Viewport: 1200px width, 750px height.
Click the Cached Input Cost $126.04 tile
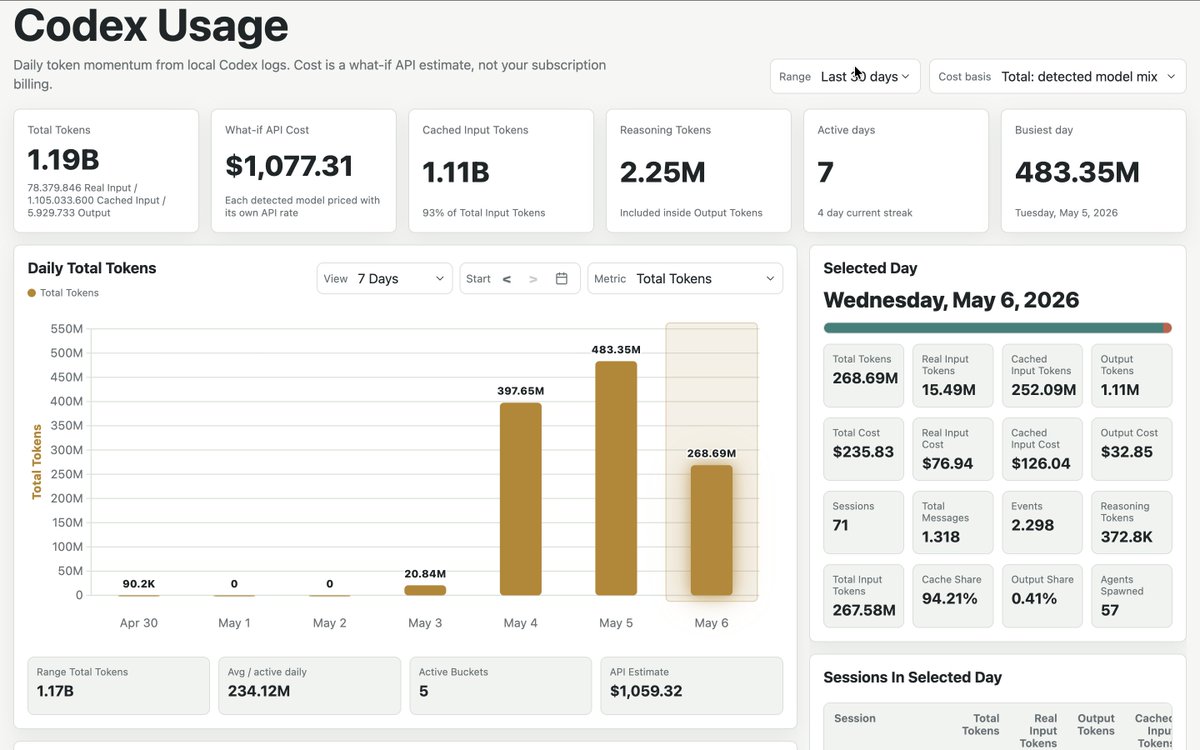click(1042, 449)
